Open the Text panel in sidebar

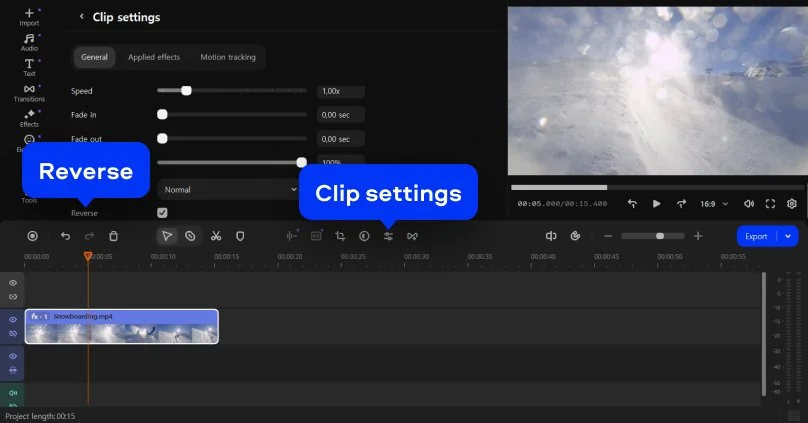click(x=29, y=67)
